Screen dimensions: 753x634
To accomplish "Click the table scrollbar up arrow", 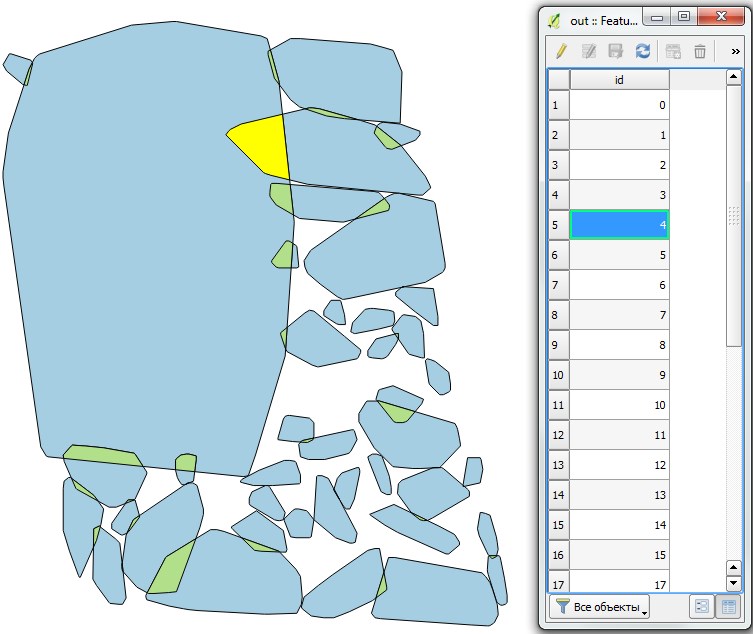I will (x=733, y=77).
